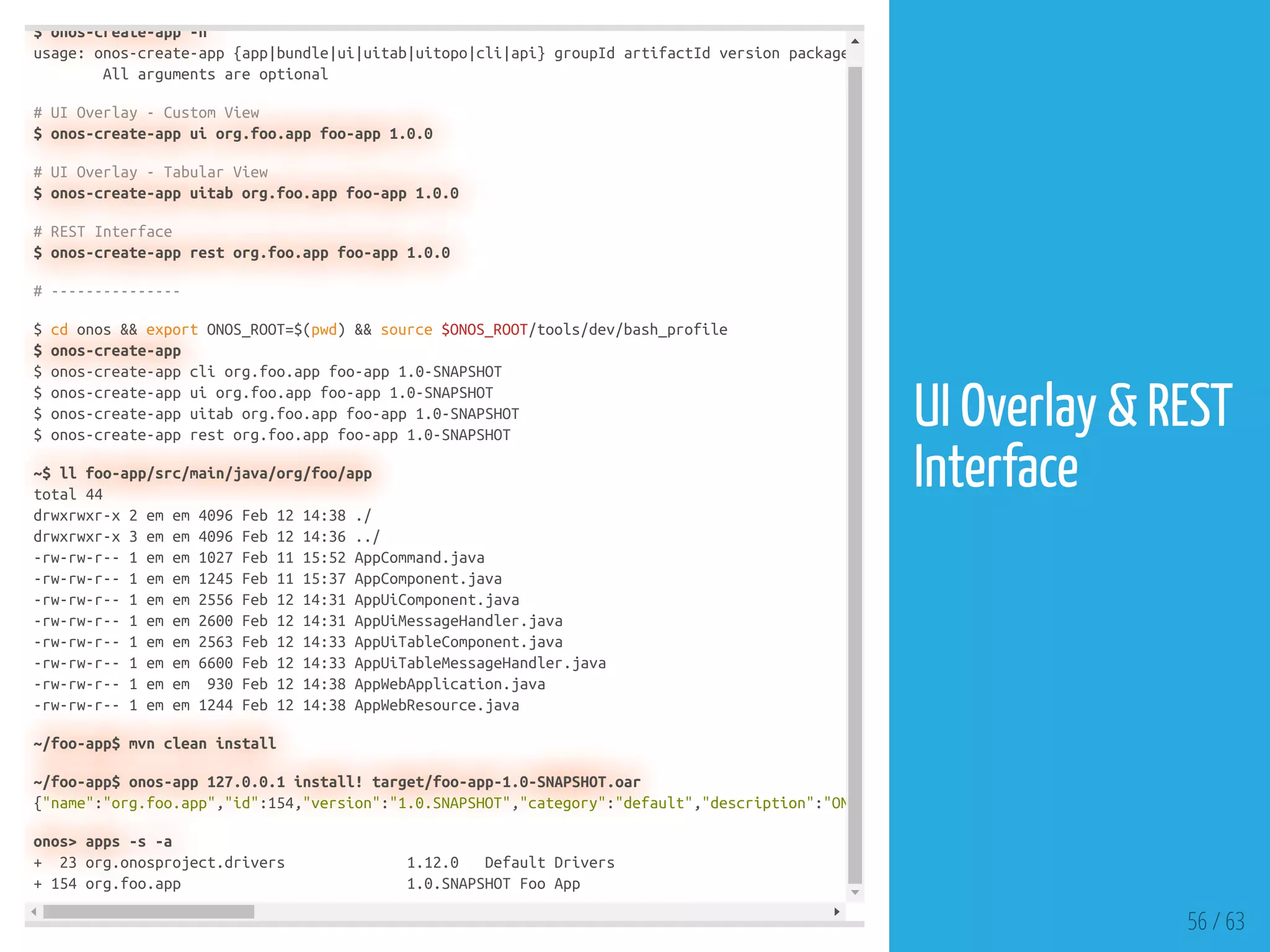Click the 'onos-app 127.0.0.1 install!' command
This screenshot has width=1270, height=952.
click(337, 782)
